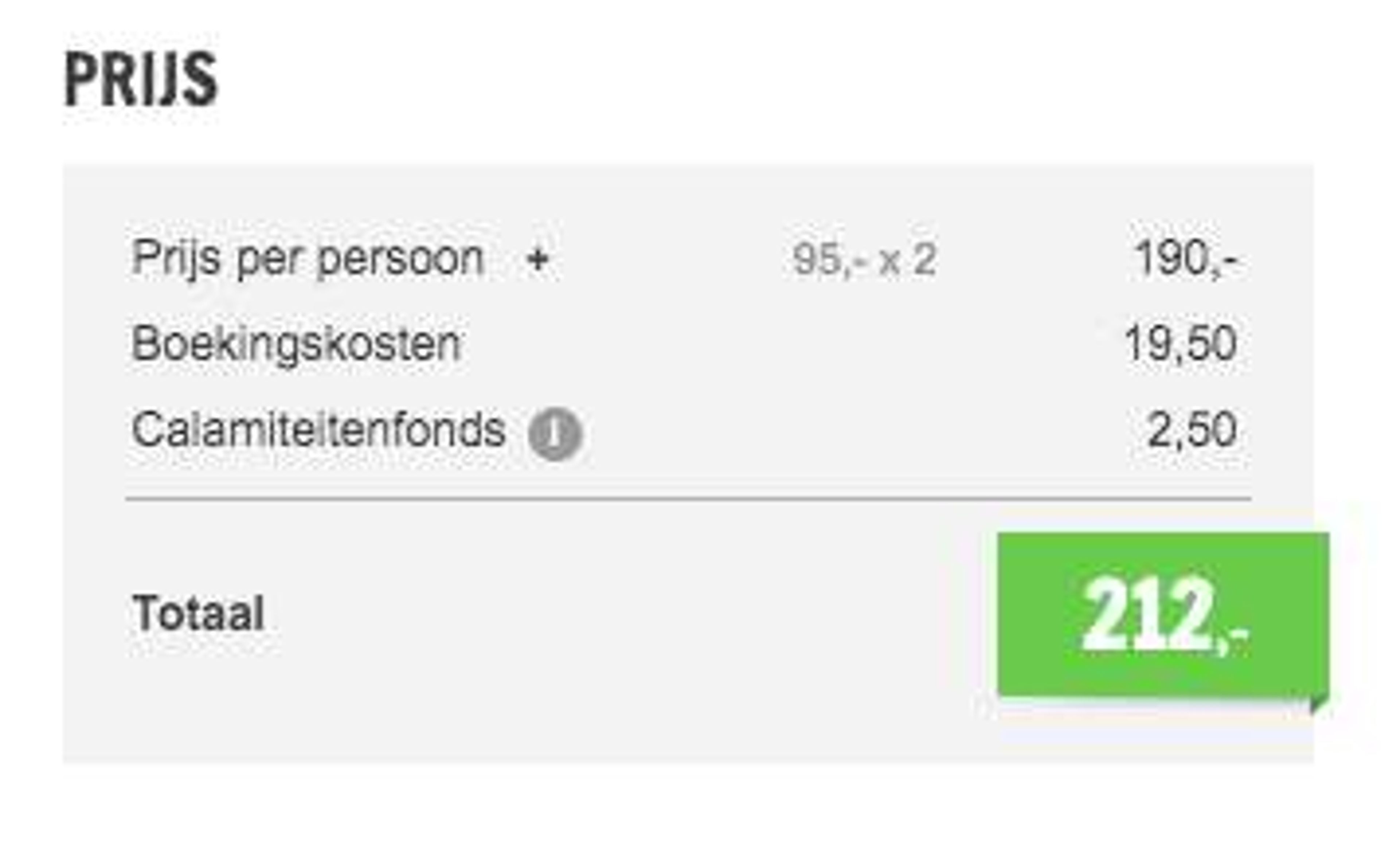Click the multiplier x 2 text

click(x=908, y=260)
